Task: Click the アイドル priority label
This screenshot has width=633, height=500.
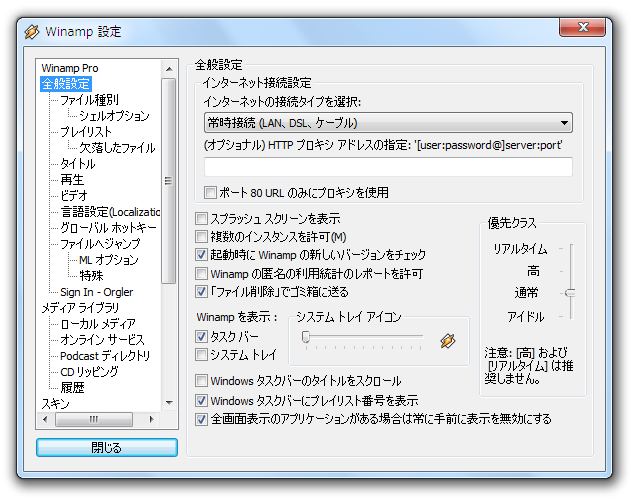Action: tap(526, 317)
